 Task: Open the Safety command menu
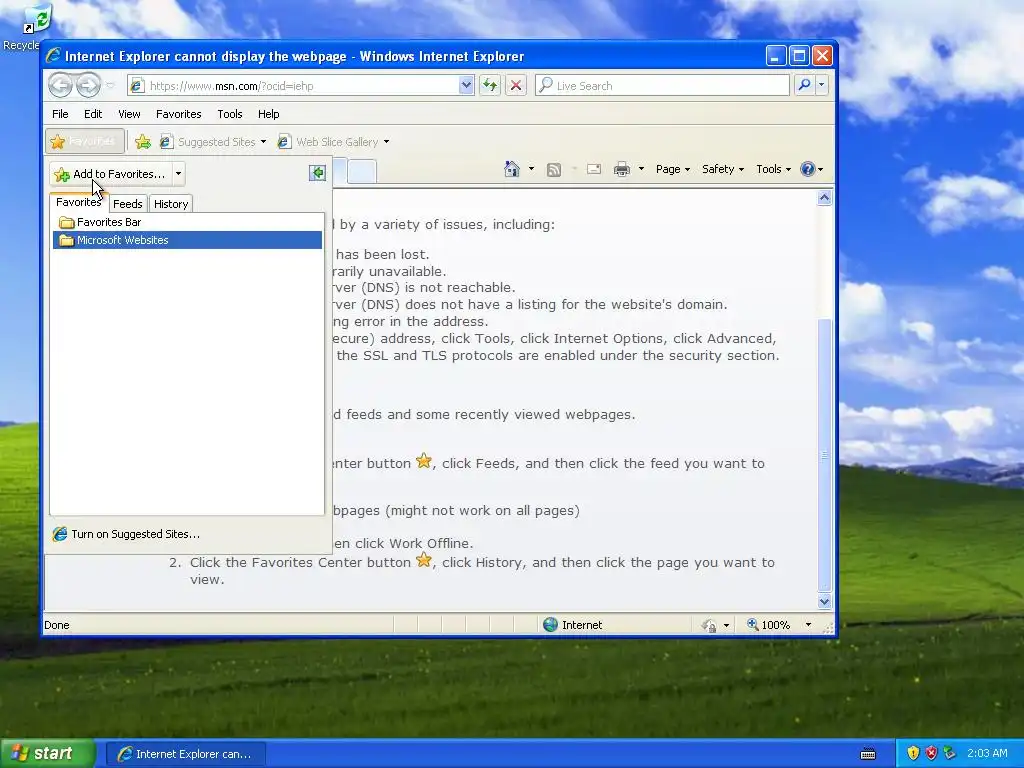coord(722,169)
